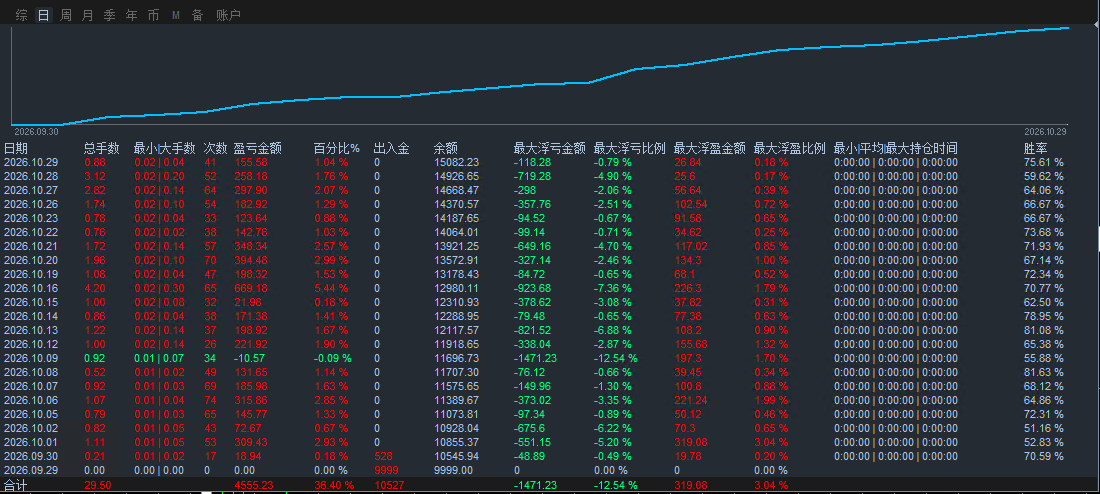Select the 2026.10.09 loss row
Screen dimensions: 1100x494
tap(550, 358)
